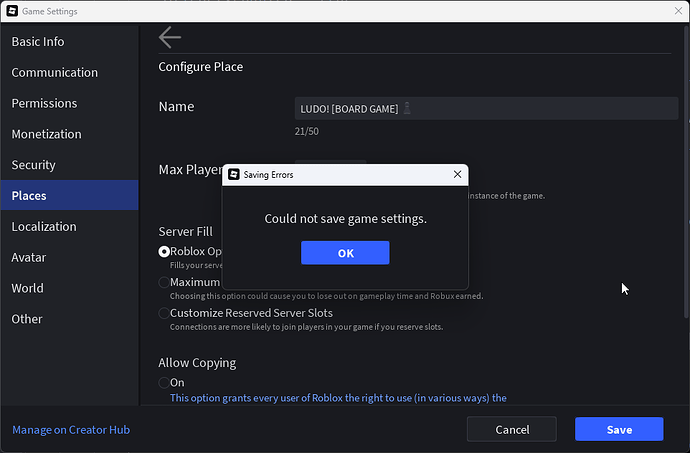690x453 pixels.
Task: Open the Manage on Creator Hub link
Action: (x=71, y=430)
